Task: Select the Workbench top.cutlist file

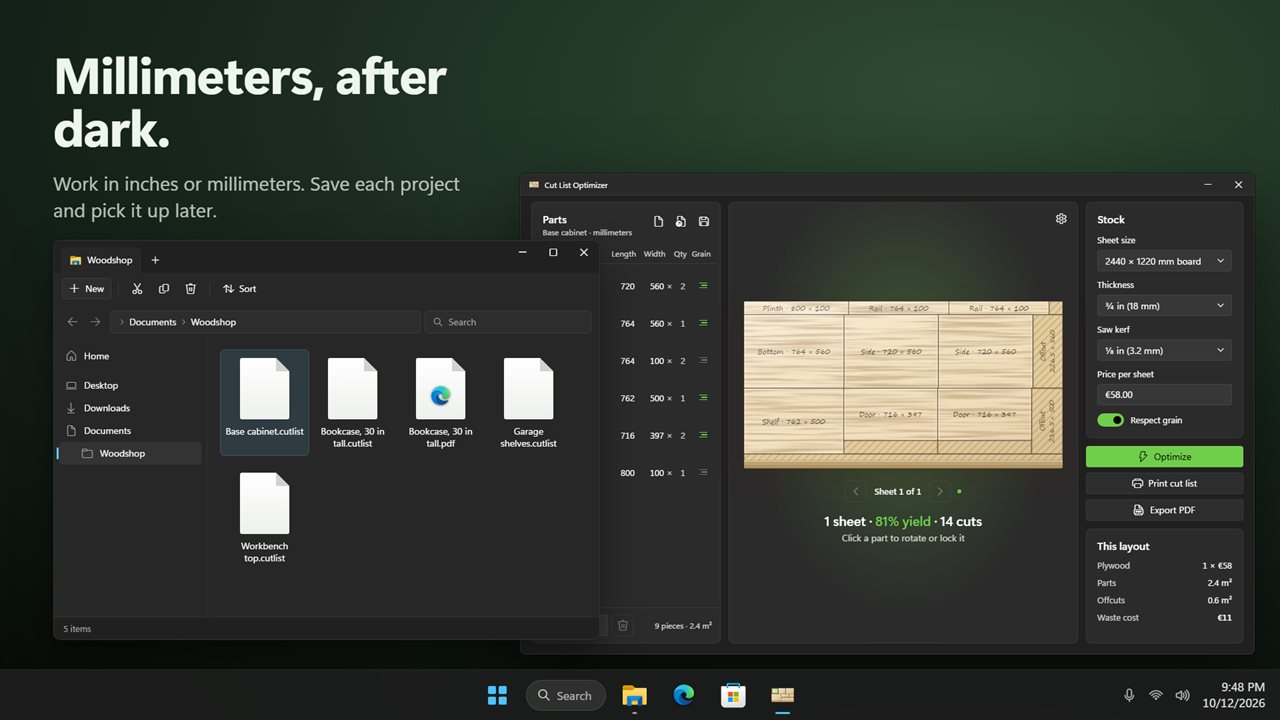Action: (x=264, y=518)
